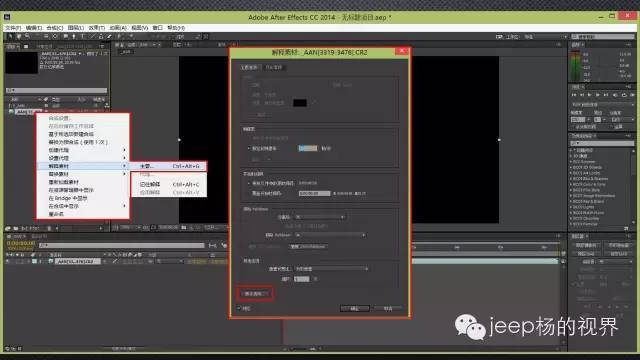
Task: Select the Zoom magnifier tool in toolbar
Action: pyautogui.click(x=27, y=36)
